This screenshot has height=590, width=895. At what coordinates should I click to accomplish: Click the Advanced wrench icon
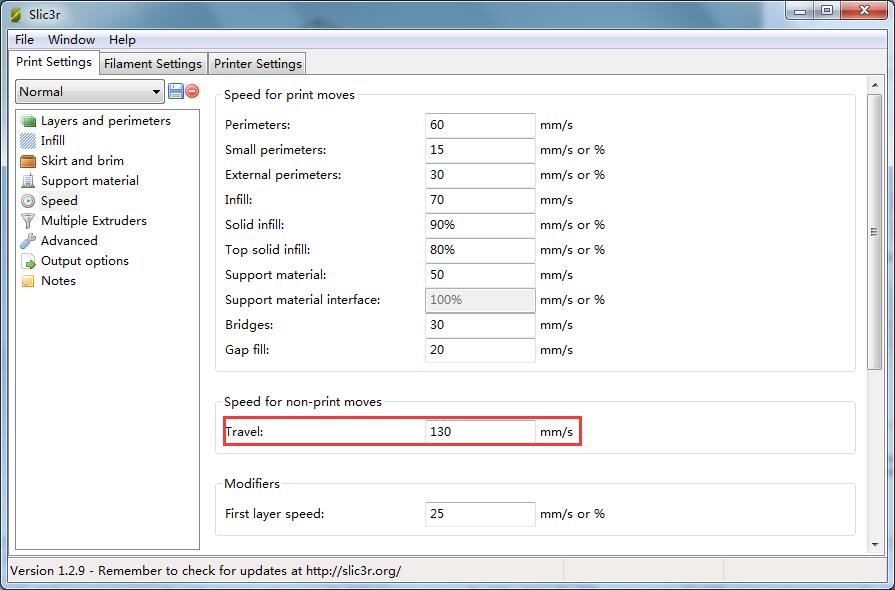click(28, 241)
